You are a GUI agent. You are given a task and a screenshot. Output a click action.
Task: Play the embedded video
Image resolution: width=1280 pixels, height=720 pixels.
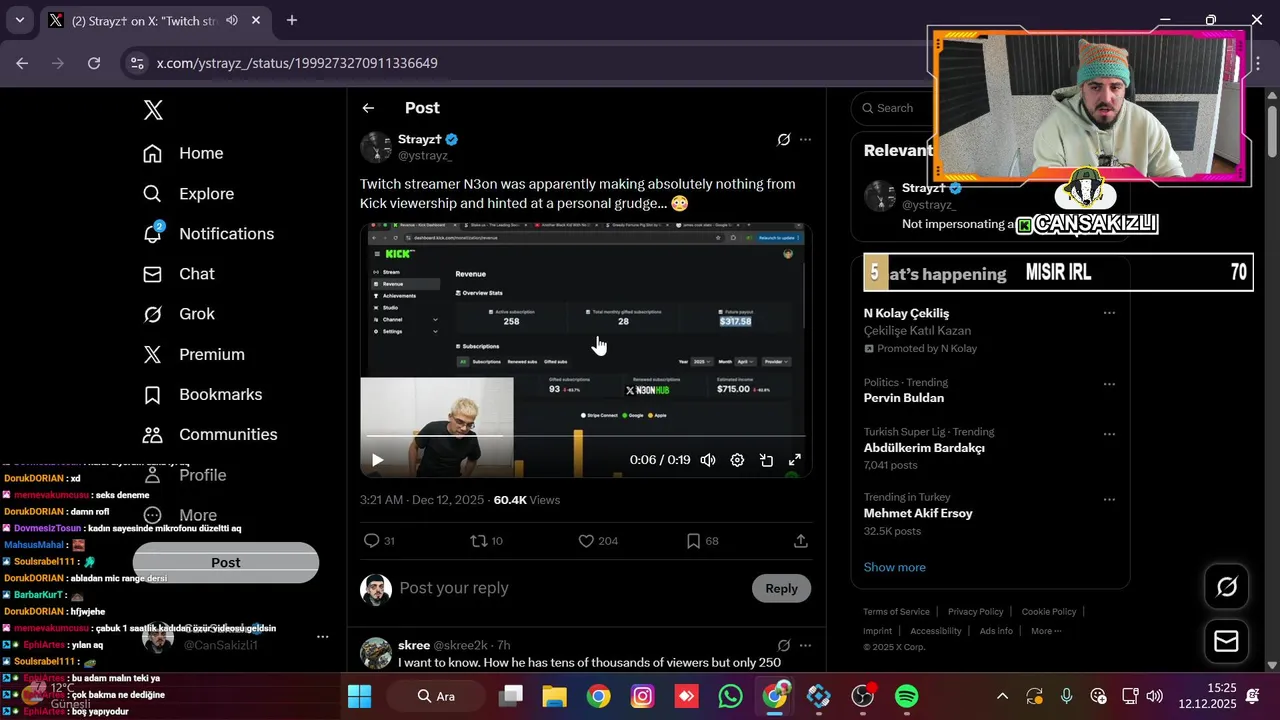click(x=377, y=460)
